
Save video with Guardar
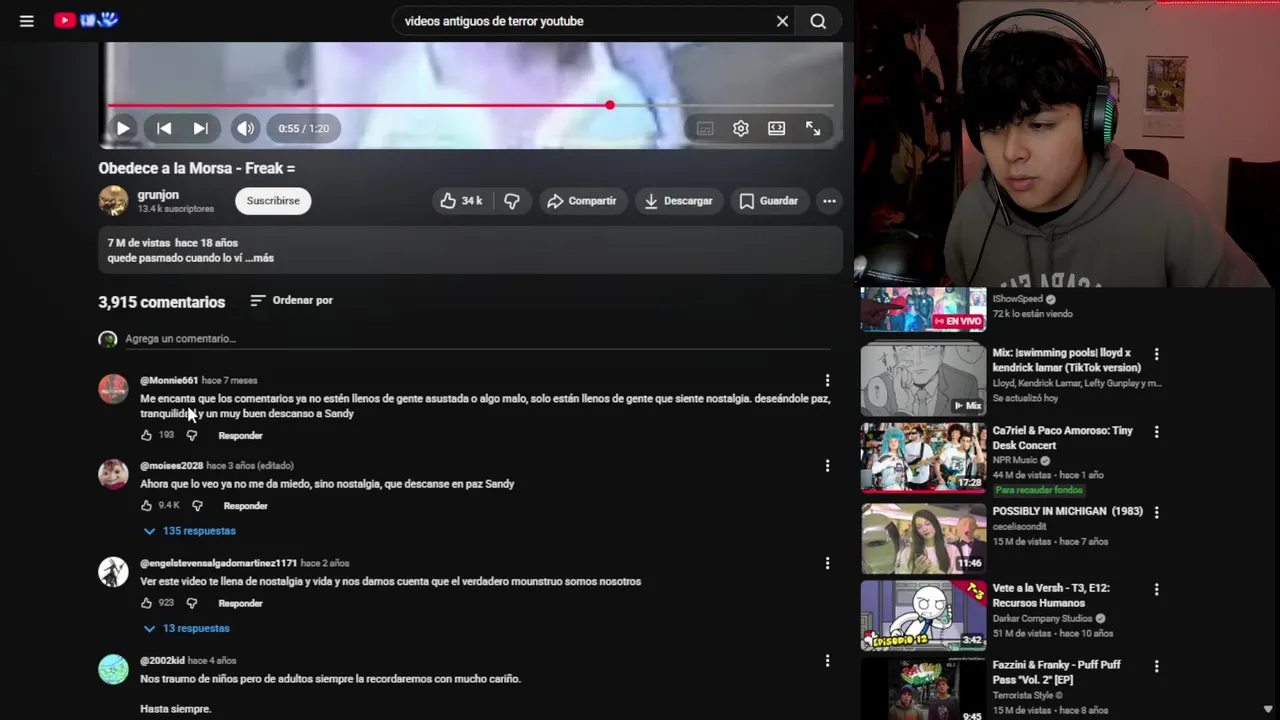pyautogui.click(x=769, y=201)
